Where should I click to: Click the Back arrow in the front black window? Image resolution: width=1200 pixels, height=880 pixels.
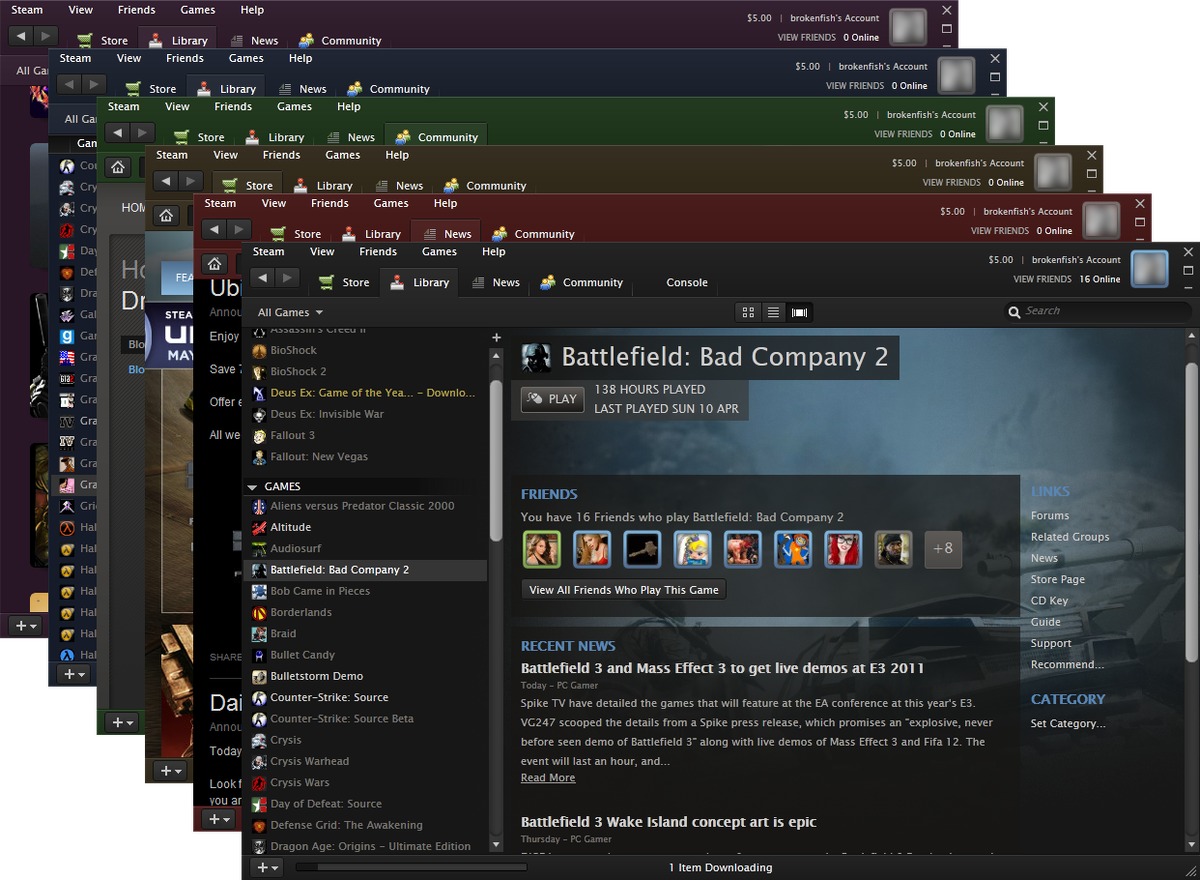(262, 278)
